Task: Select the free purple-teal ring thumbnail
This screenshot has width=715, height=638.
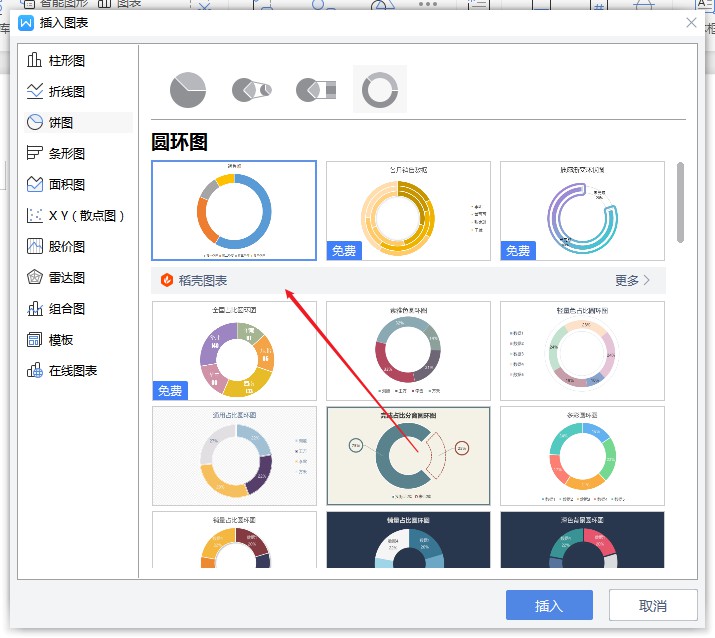Action: (582, 211)
